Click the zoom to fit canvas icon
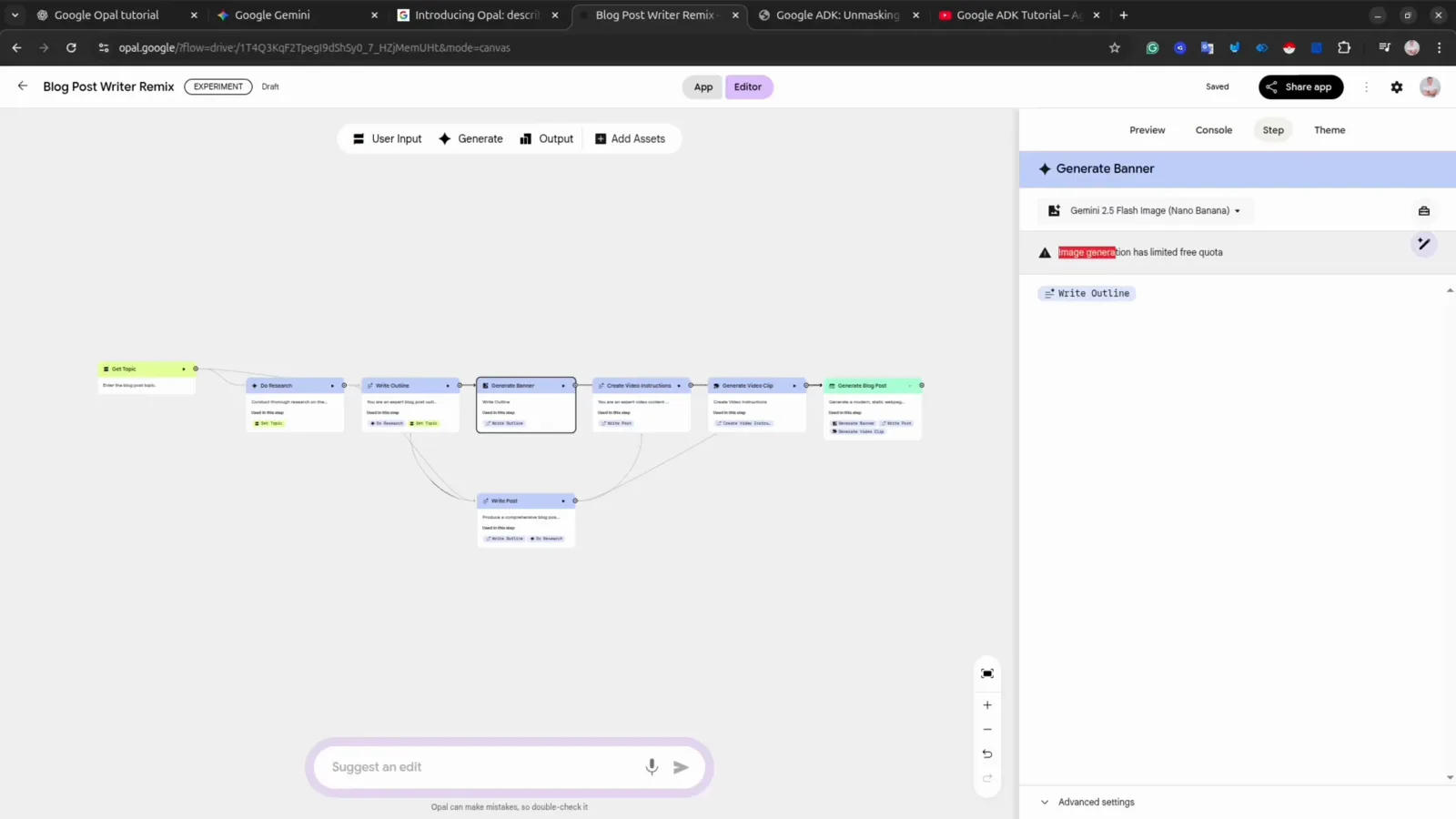Screen dimensions: 1456x819 click(x=987, y=673)
